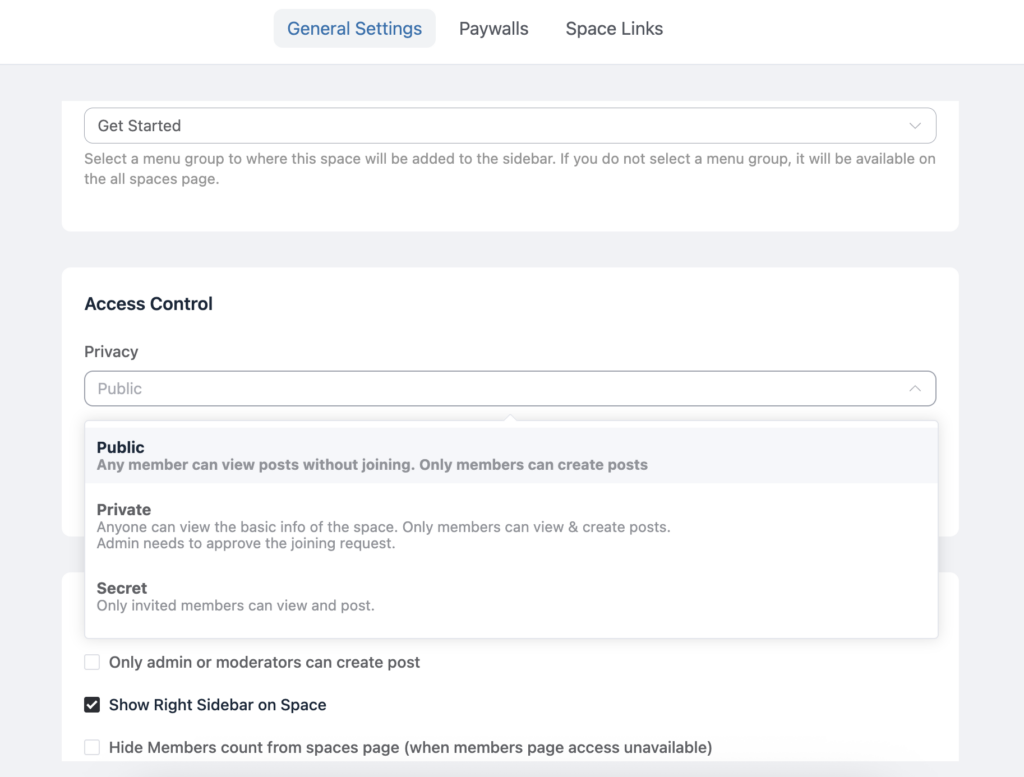This screenshot has height=777, width=1024.
Task: Switch to the Paywalls tab
Action: coord(493,28)
